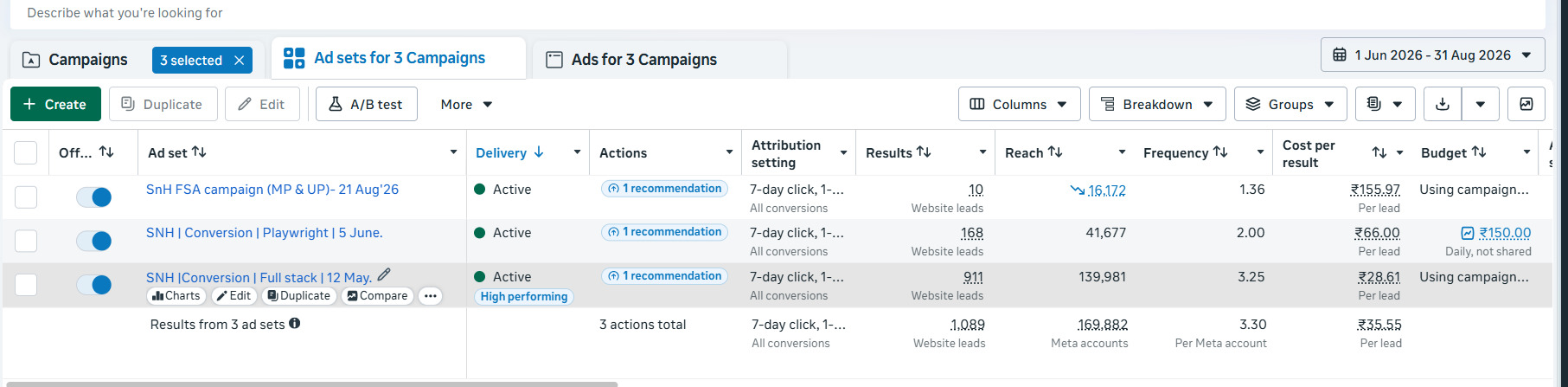
Task: Toggle off the Full stack 12 May ad set
Action: pos(93,285)
